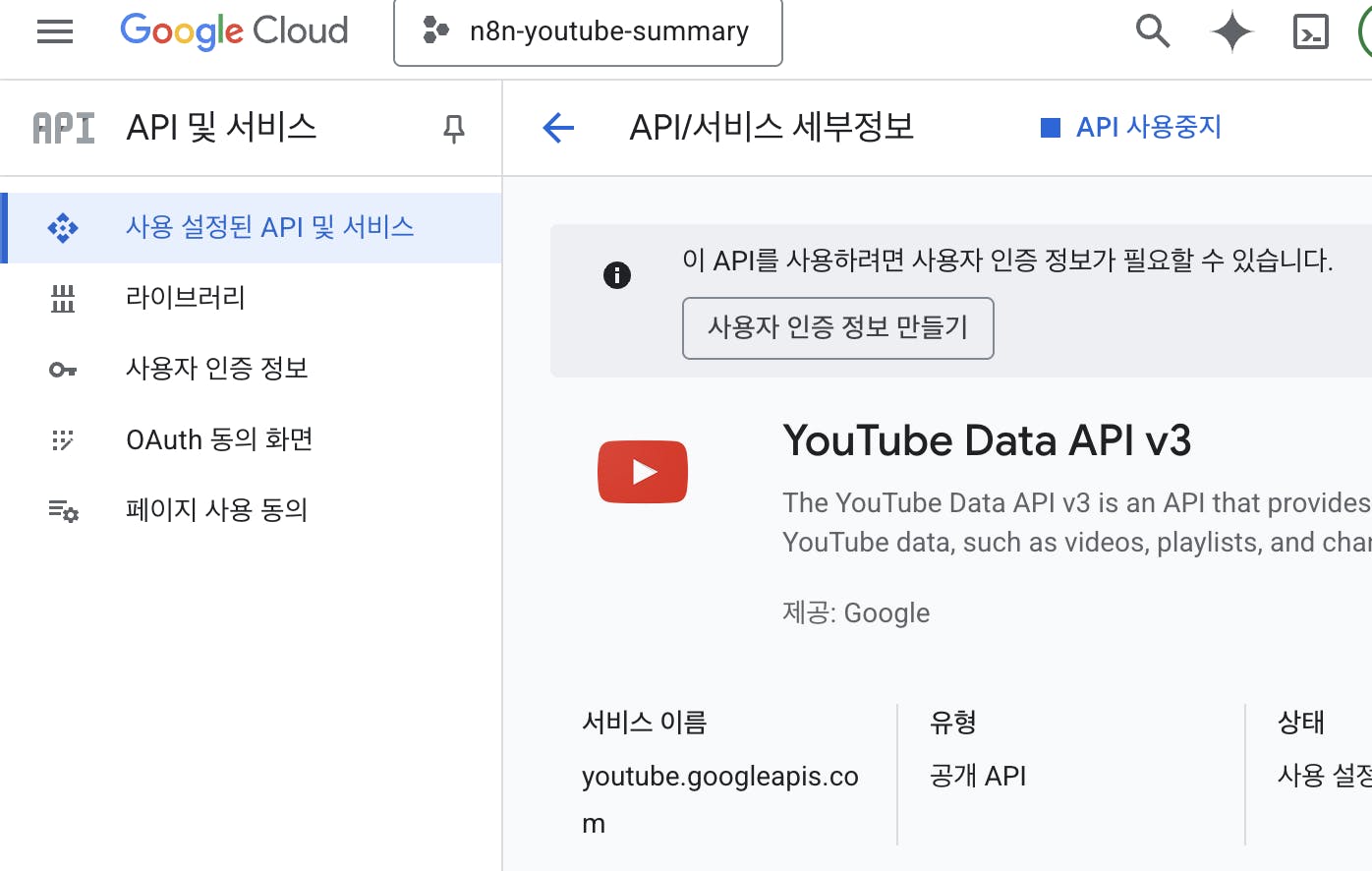Click the page usage settings icon
The width and height of the screenshot is (1372, 871).
click(x=63, y=511)
